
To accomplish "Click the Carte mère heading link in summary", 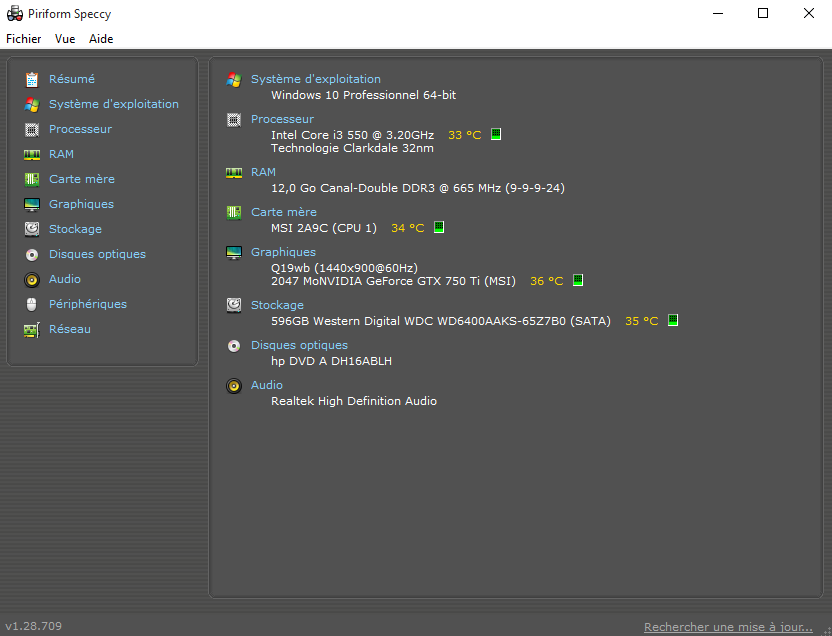I will coord(284,212).
